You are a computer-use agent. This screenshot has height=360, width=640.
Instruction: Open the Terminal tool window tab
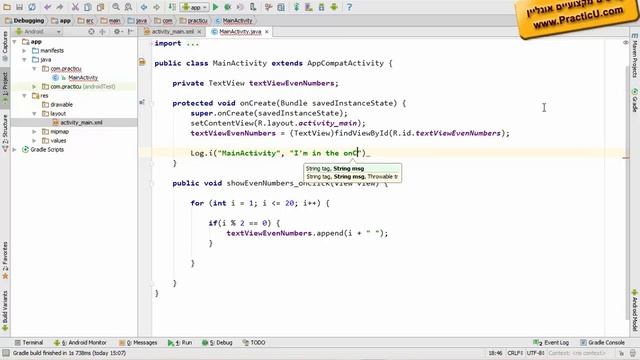coord(29,342)
